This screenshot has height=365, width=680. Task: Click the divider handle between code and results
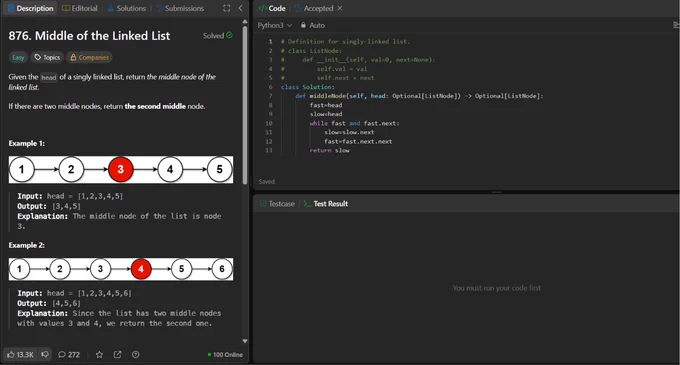click(x=497, y=192)
